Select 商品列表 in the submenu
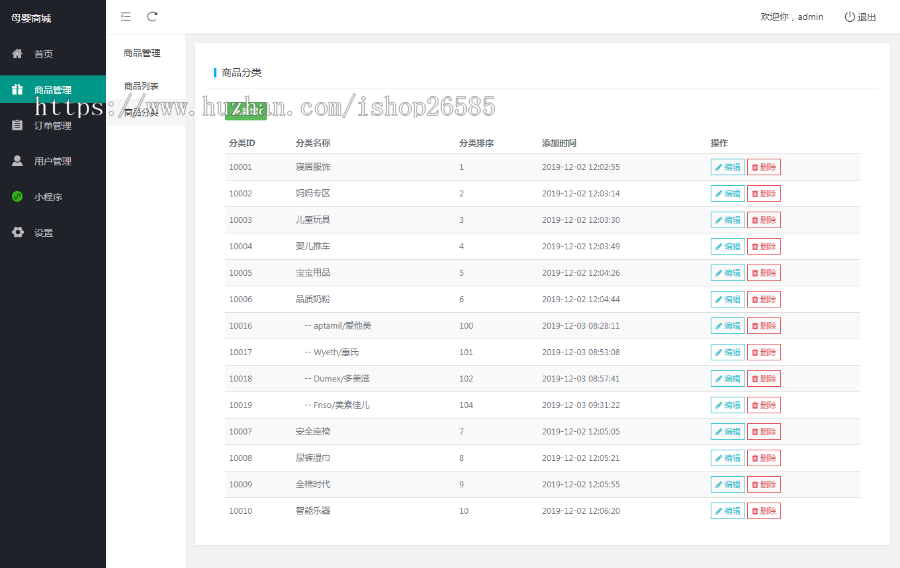Screen dimensions: 900x568 pyautogui.click(x=141, y=86)
